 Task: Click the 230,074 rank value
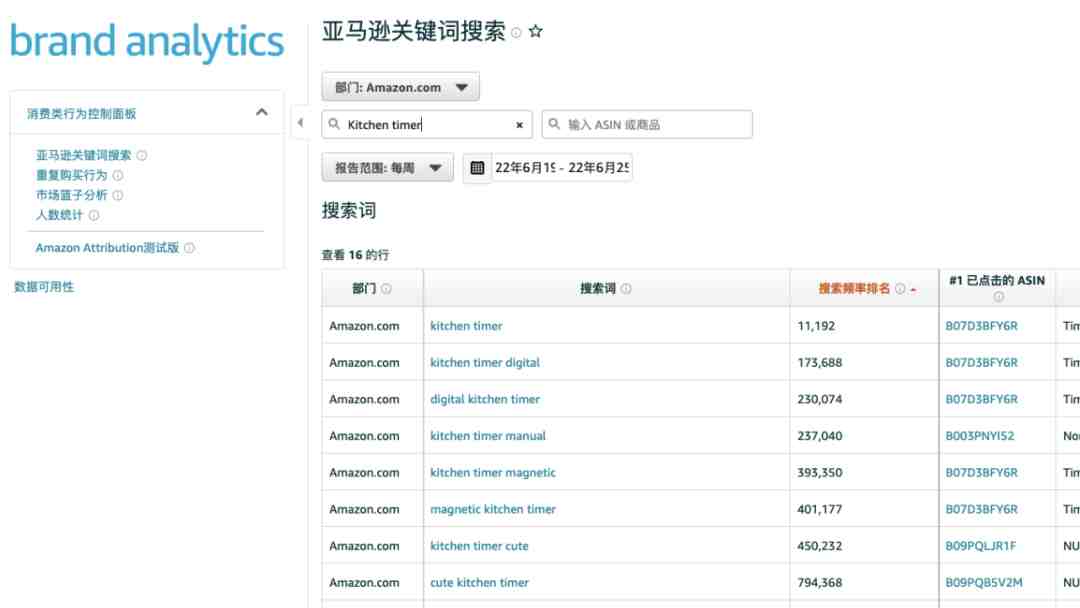tap(820, 399)
